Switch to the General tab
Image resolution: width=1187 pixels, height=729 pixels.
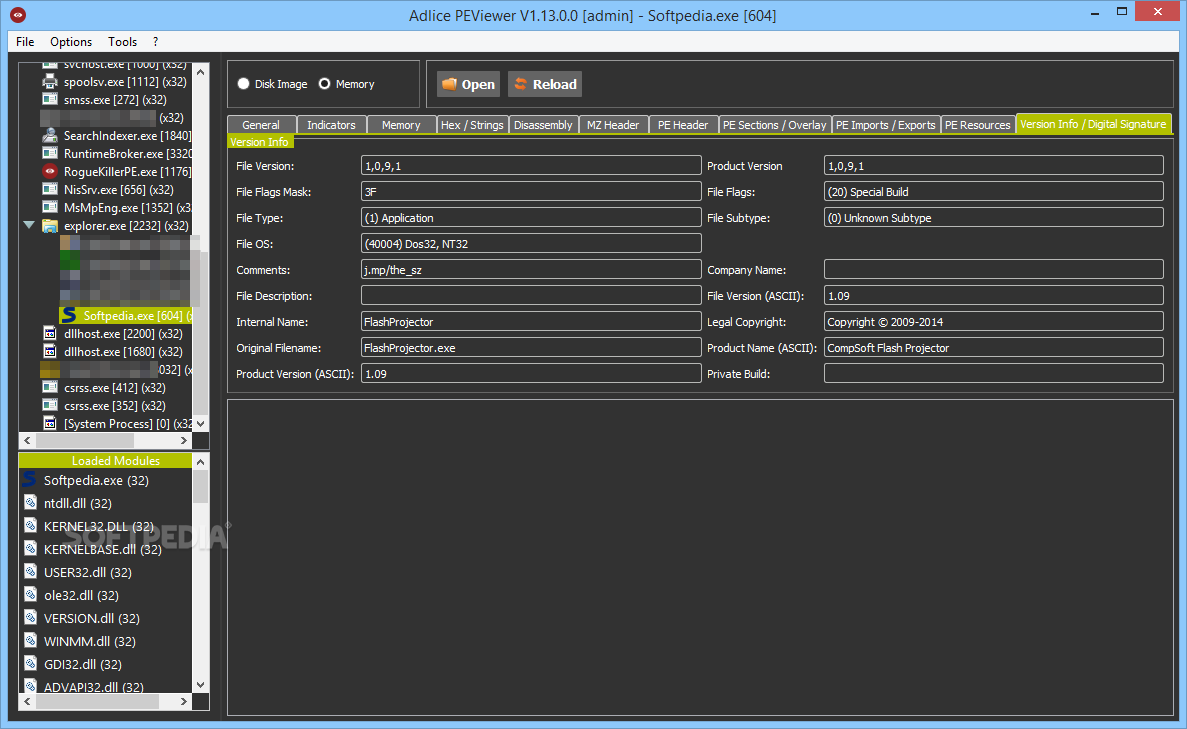coord(261,125)
